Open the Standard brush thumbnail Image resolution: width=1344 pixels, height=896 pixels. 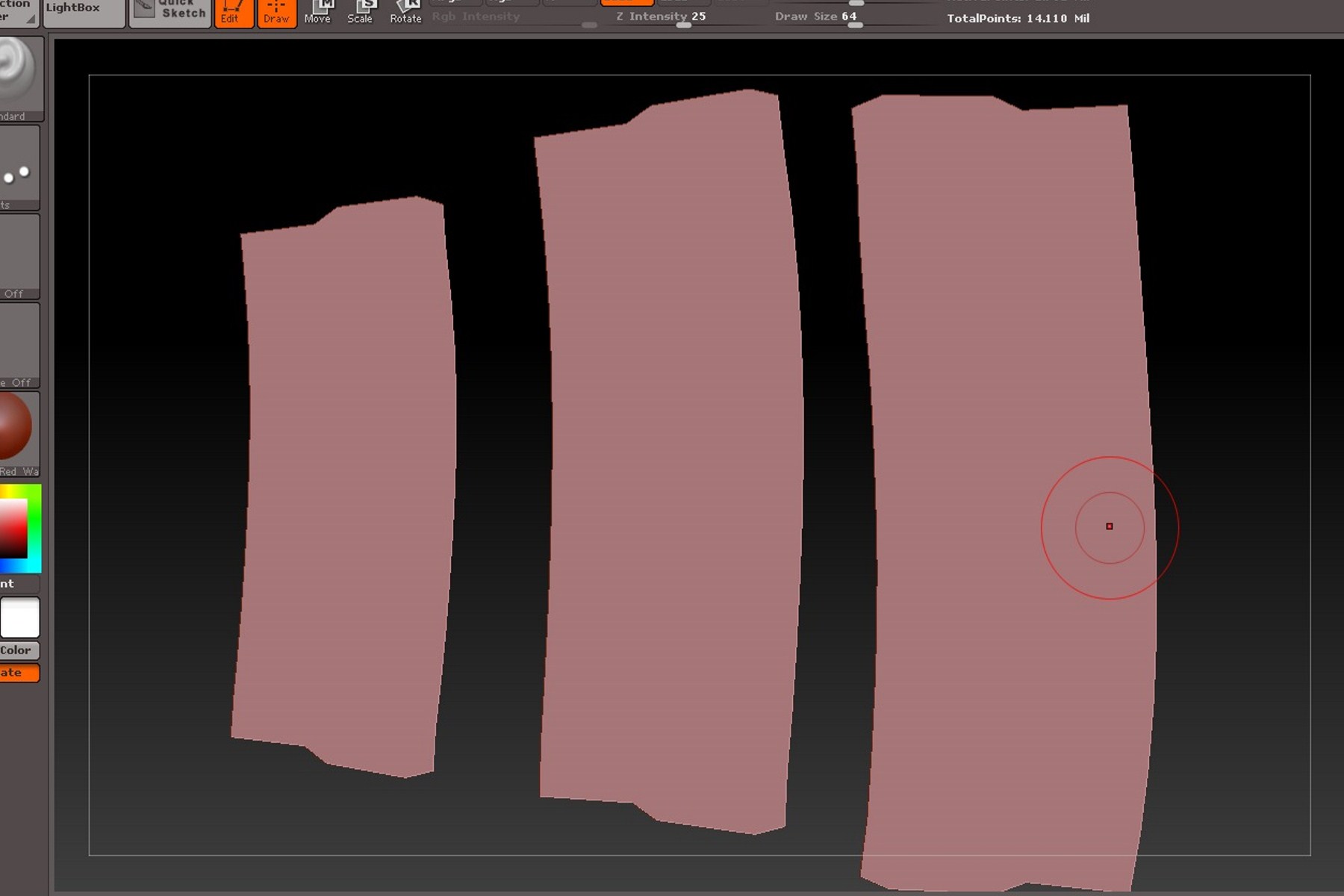click(x=21, y=79)
